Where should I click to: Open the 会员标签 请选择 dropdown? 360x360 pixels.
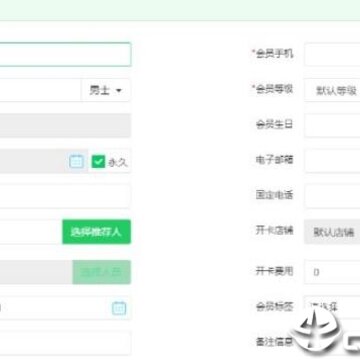pyautogui.click(x=332, y=307)
